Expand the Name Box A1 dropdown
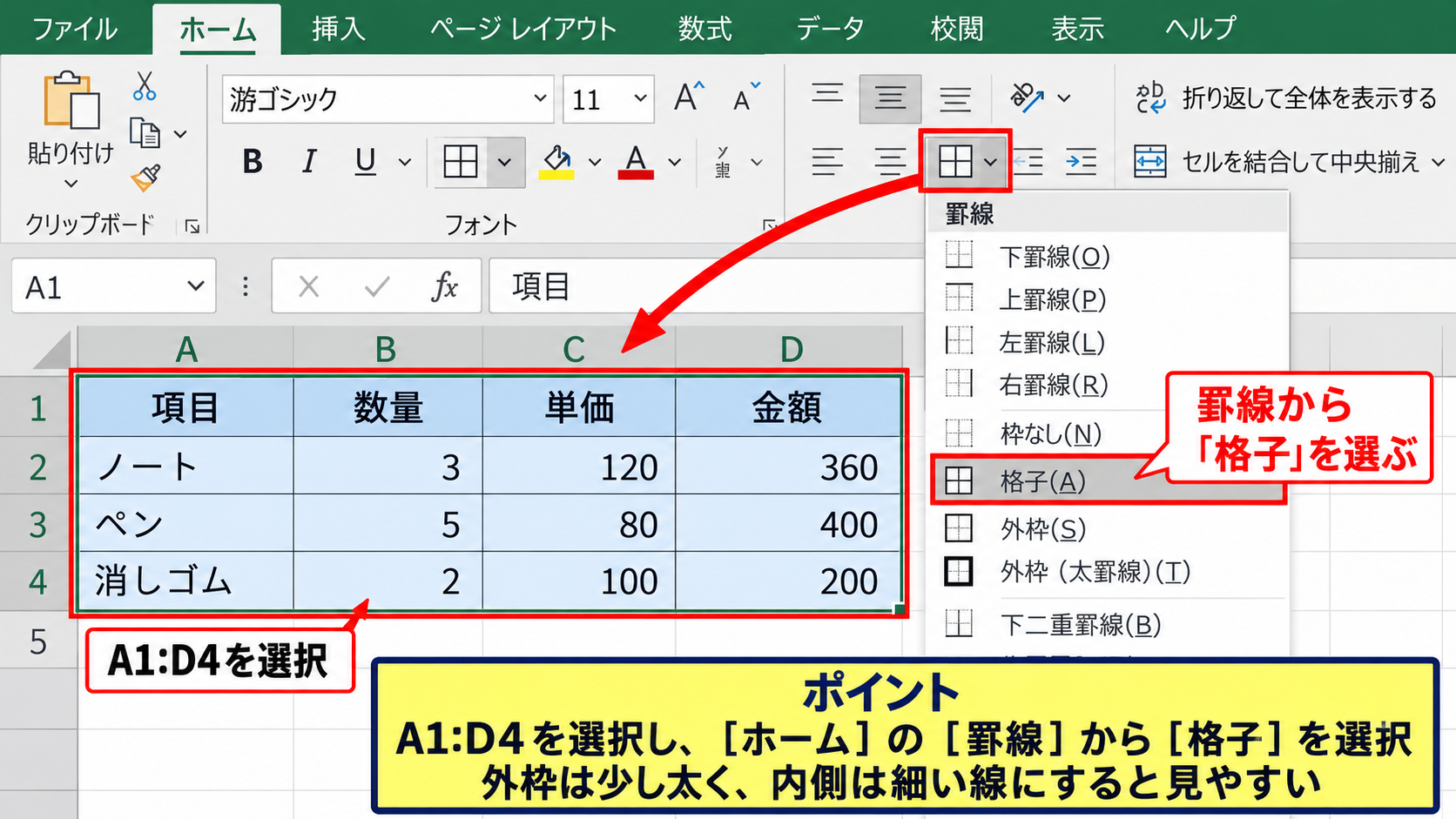The width and height of the screenshot is (1456, 819). 195,286
